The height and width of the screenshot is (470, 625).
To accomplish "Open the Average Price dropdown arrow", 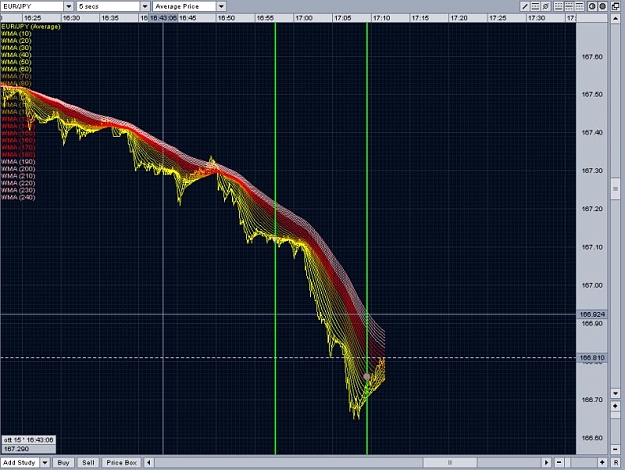I will pyautogui.click(x=221, y=6).
